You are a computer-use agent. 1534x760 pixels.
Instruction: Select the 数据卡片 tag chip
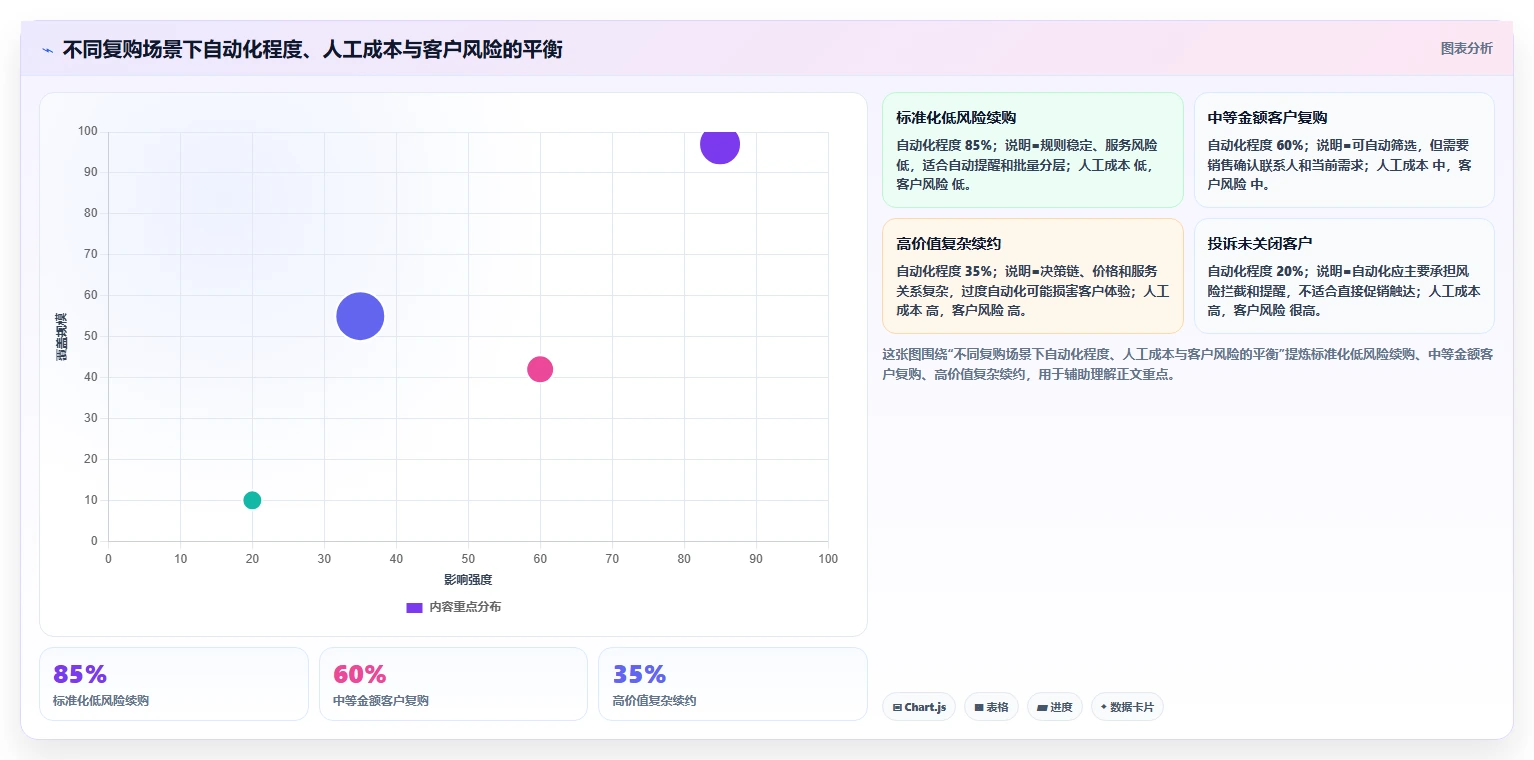pos(1127,707)
